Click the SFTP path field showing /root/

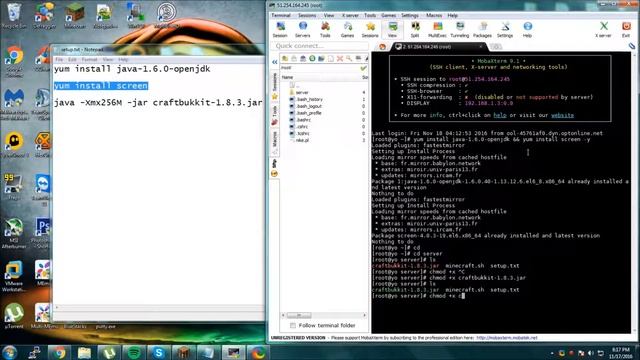319,68
